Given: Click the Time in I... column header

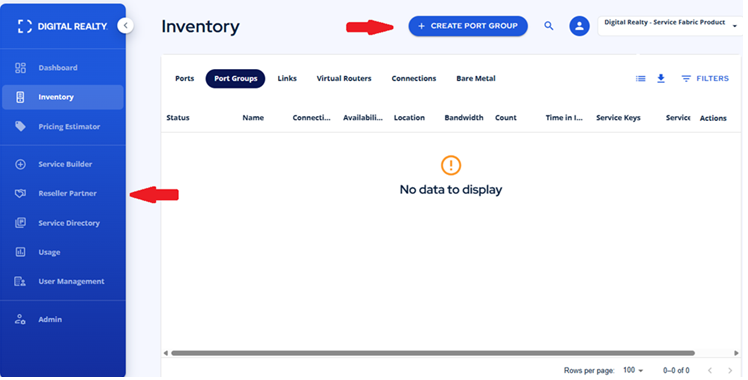Looking at the screenshot, I should (x=564, y=118).
